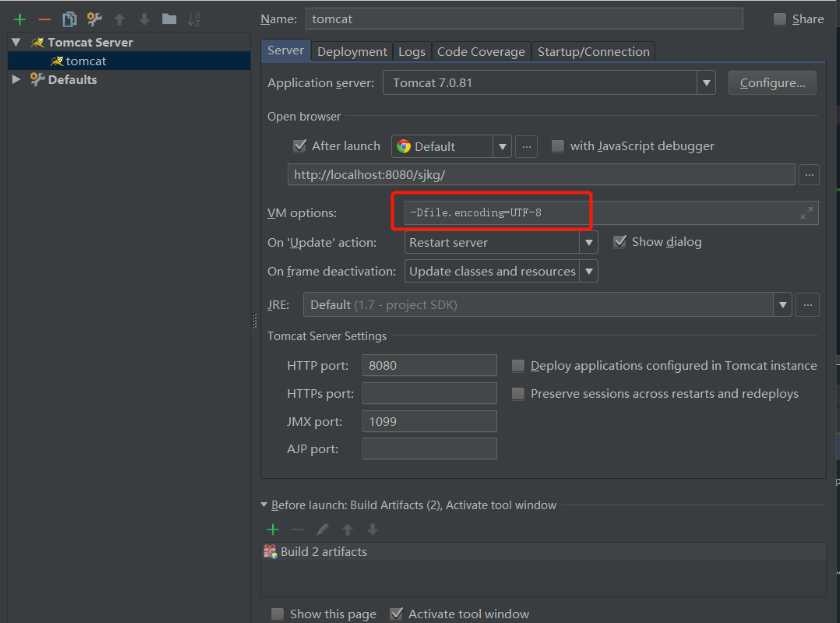Click the Name field containing tomcat
Viewport: 840px width, 623px height.
pos(524,19)
